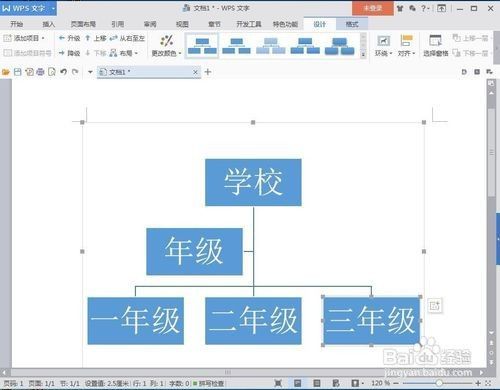Click the skin shirt icon in title bar
Screen dimensions: 500x390
point(400,8)
